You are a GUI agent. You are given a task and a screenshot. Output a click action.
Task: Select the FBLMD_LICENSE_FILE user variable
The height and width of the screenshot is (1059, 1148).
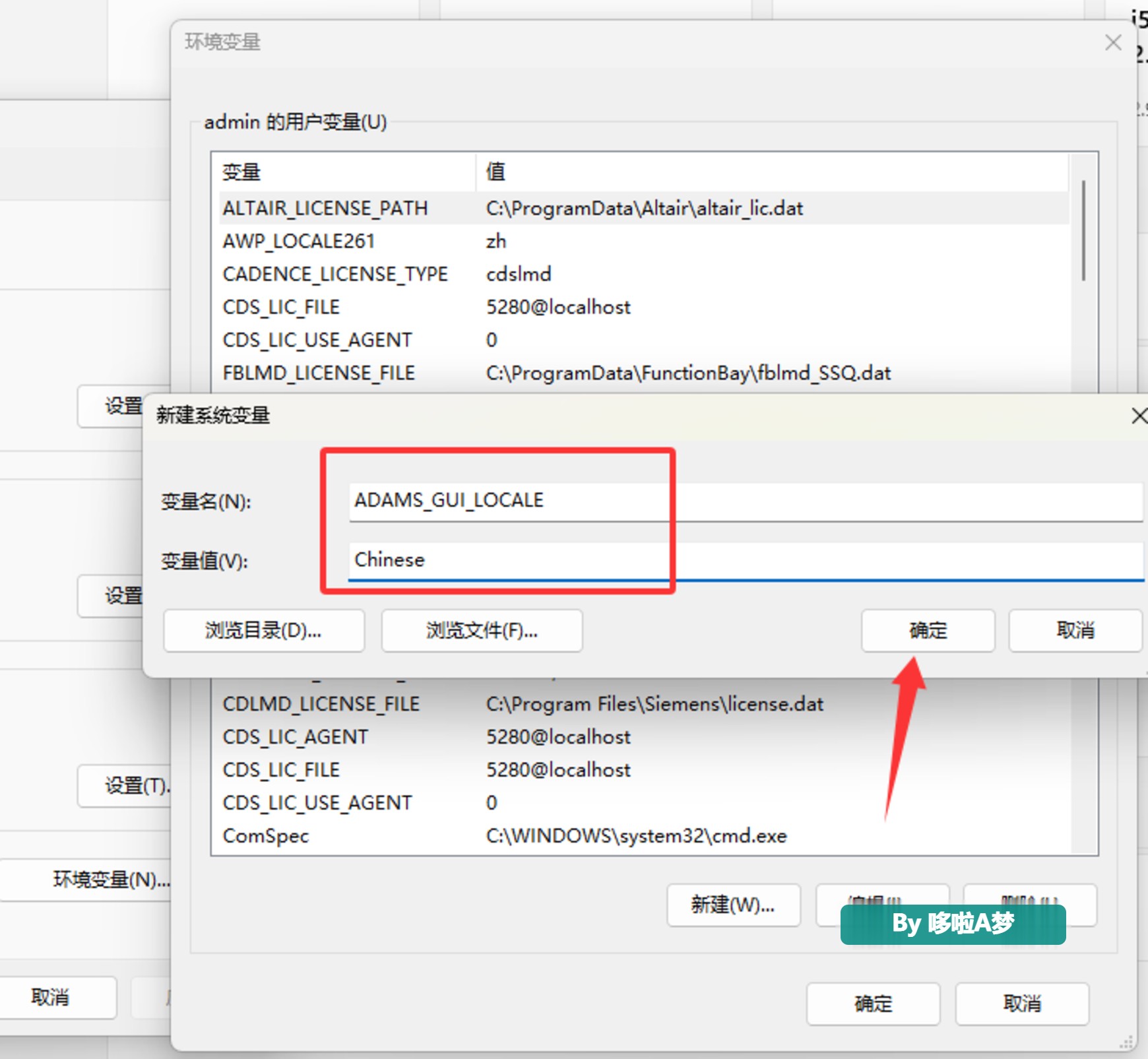643,373
